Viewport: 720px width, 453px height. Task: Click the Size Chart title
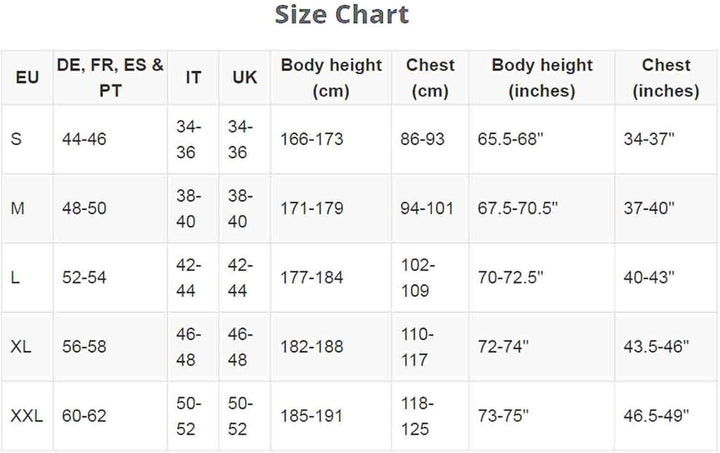[x=341, y=15]
